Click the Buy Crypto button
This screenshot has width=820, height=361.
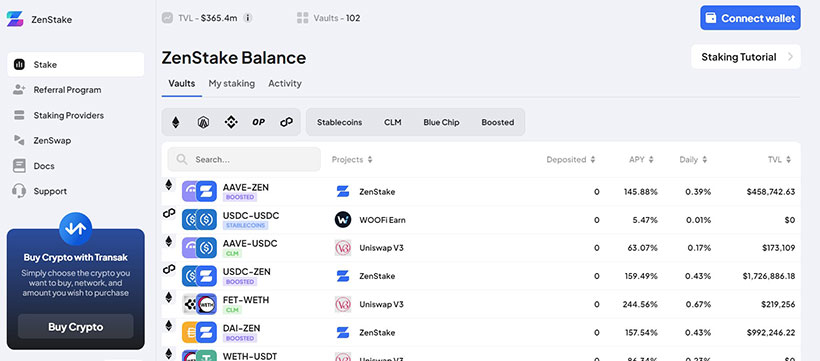coord(76,327)
